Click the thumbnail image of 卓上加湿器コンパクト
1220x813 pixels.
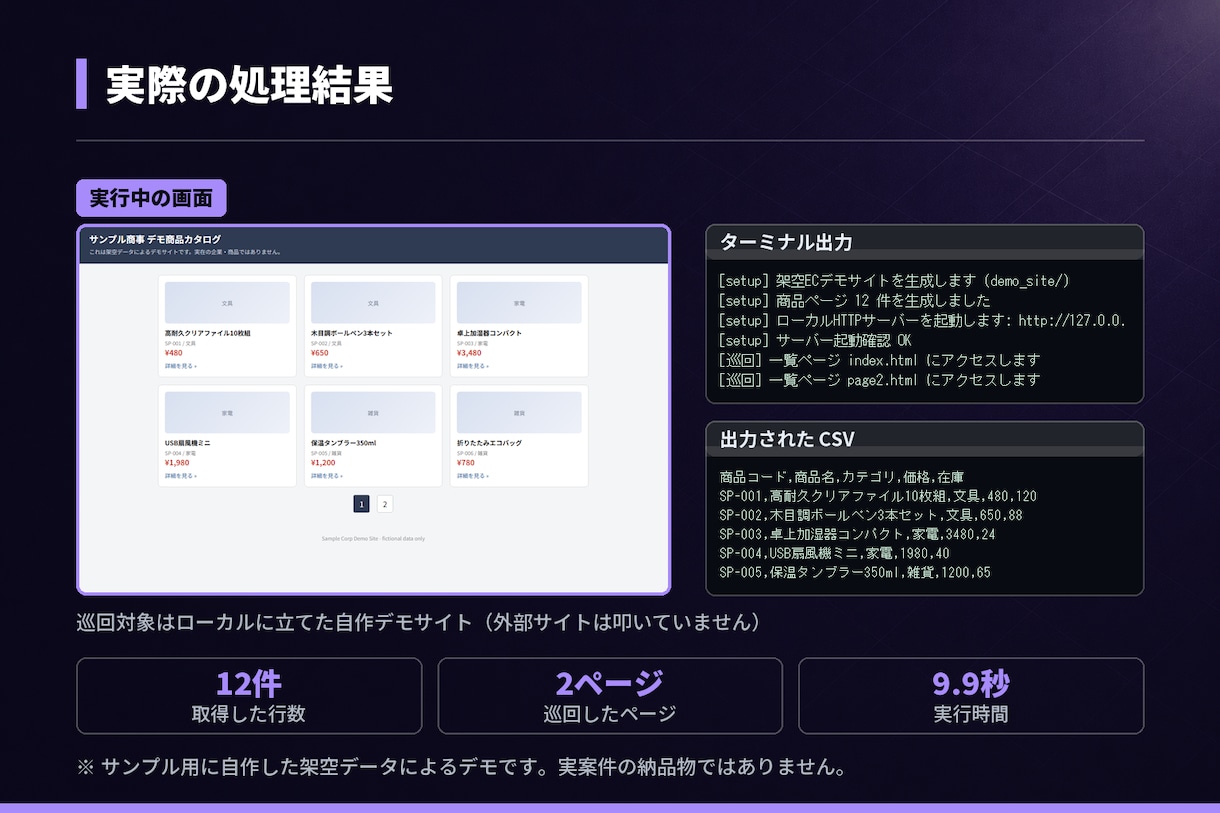pyautogui.click(x=519, y=302)
